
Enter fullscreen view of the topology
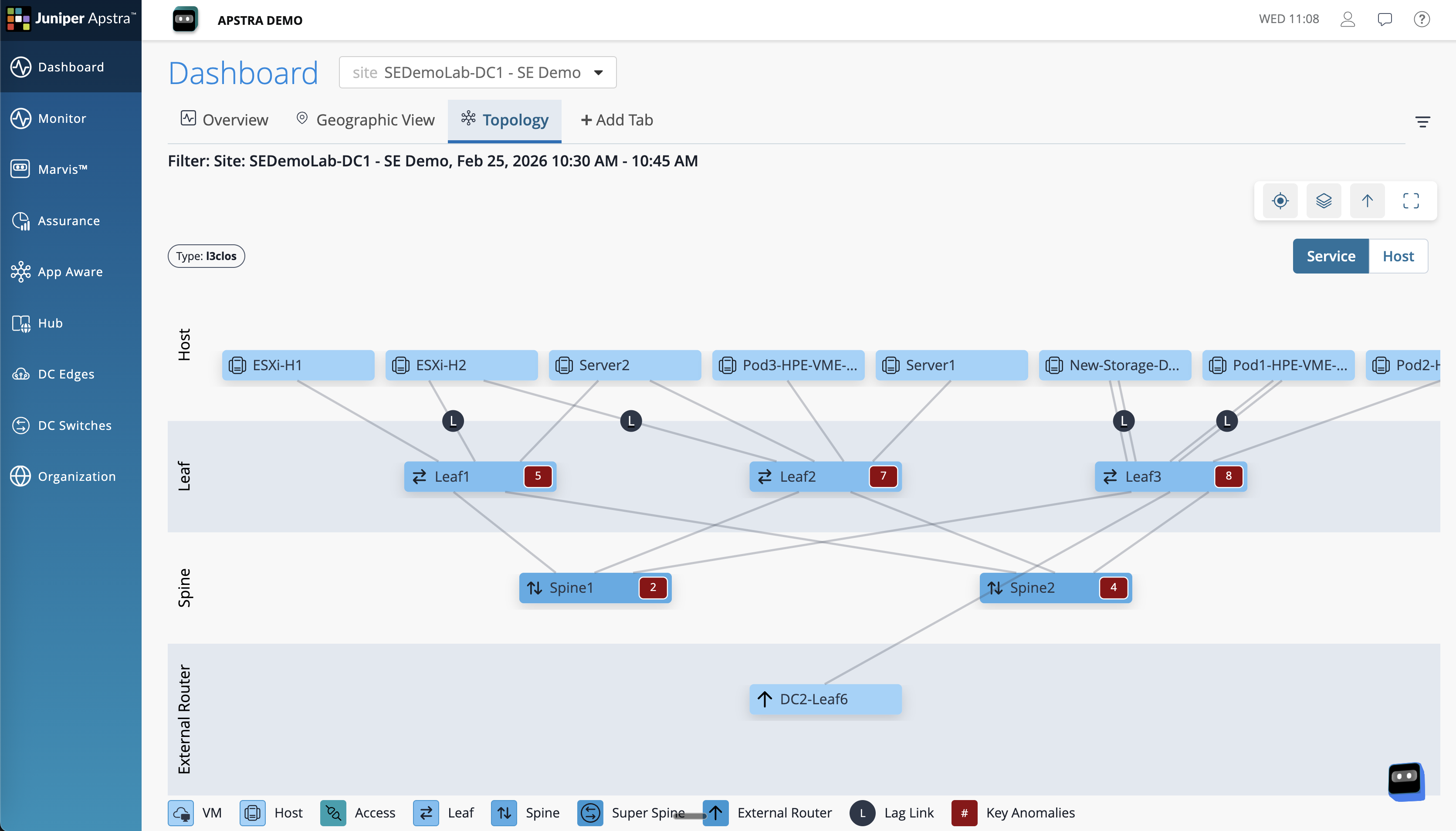1412,200
